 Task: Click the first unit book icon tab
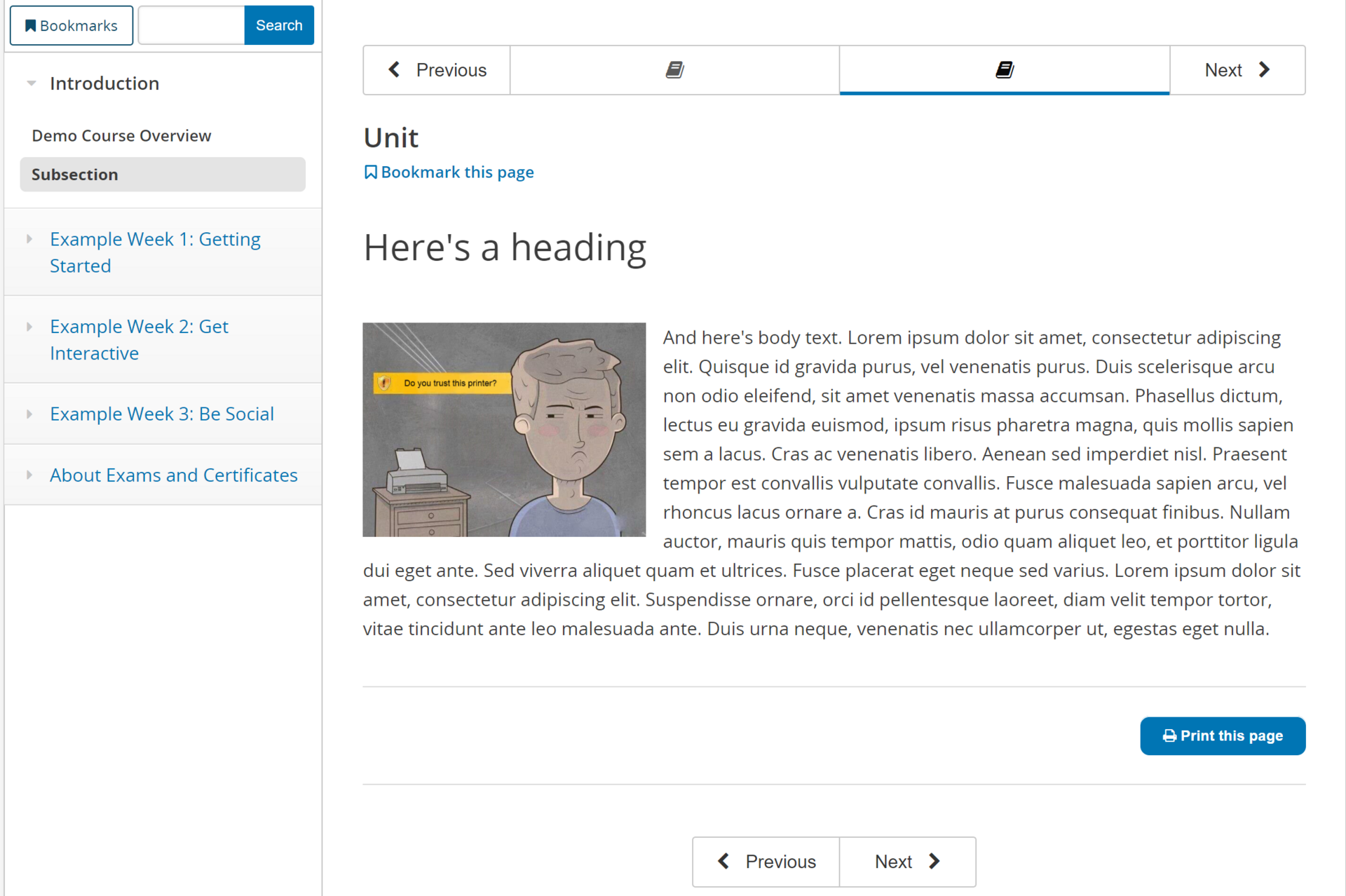click(x=674, y=70)
